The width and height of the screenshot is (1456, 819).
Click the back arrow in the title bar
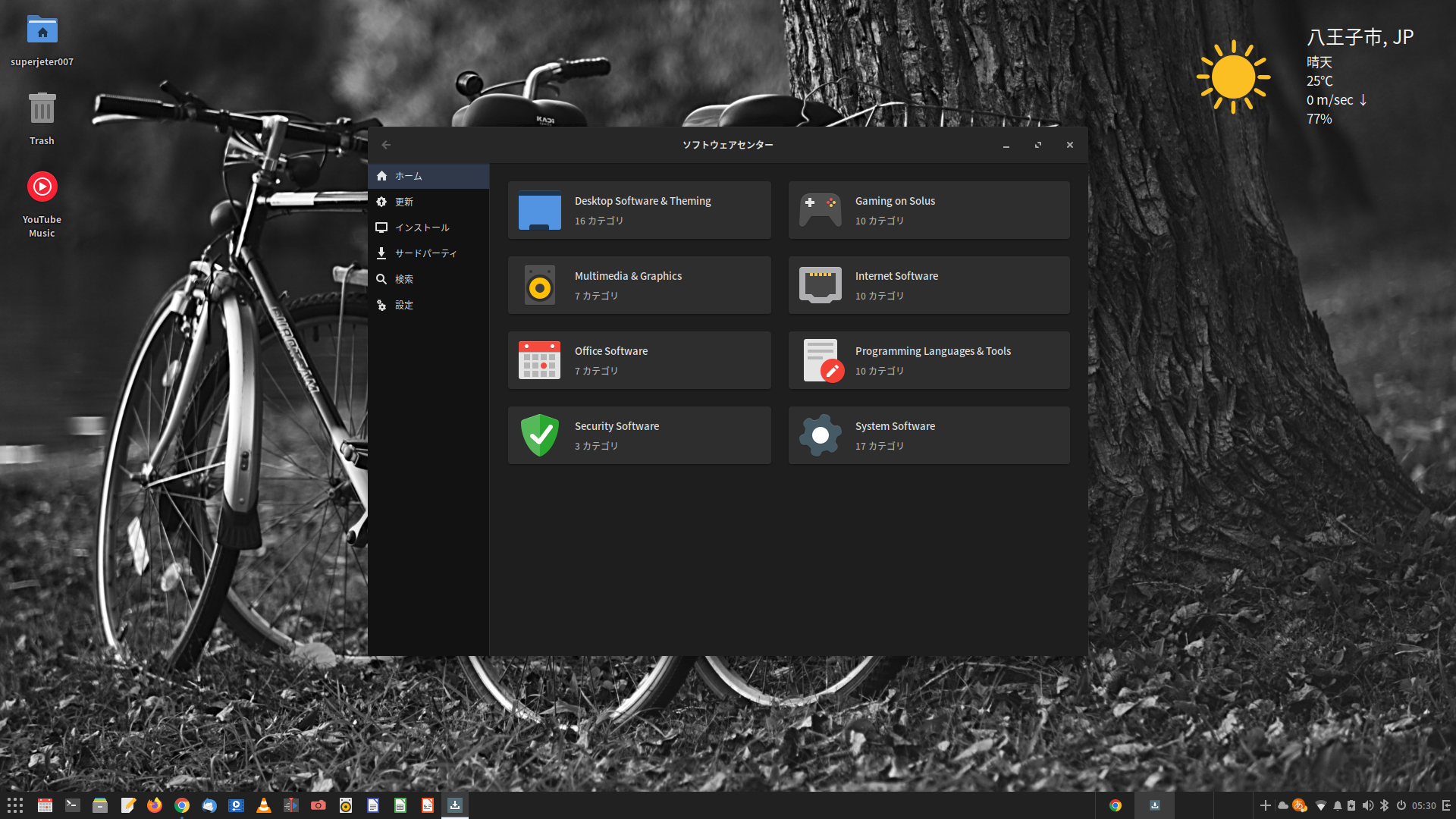386,145
